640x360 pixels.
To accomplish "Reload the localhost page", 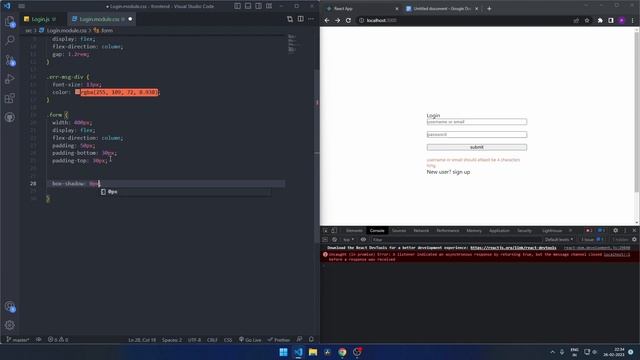I will tap(348, 20).
